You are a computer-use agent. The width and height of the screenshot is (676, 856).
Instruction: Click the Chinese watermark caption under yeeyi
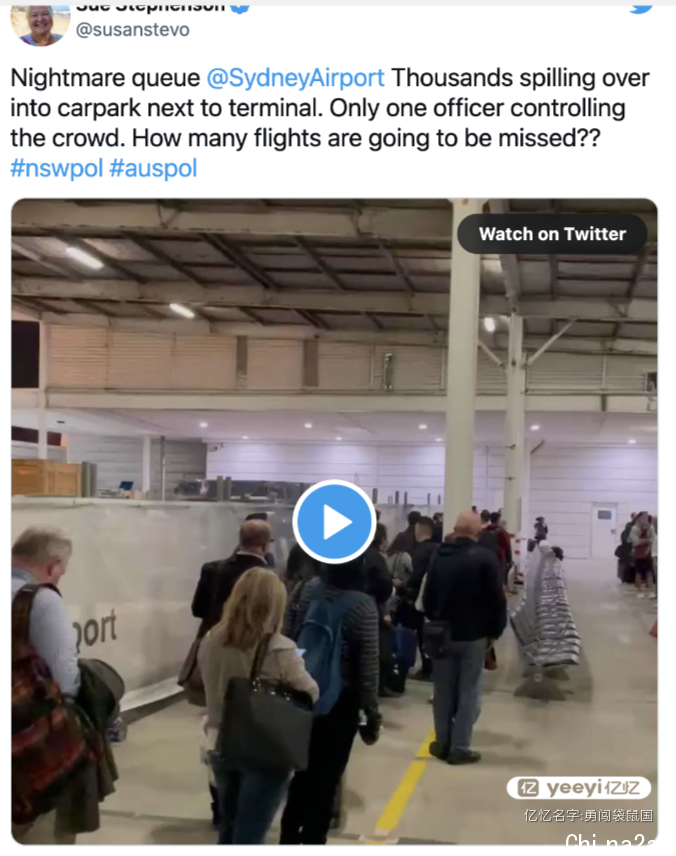pyautogui.click(x=588, y=816)
